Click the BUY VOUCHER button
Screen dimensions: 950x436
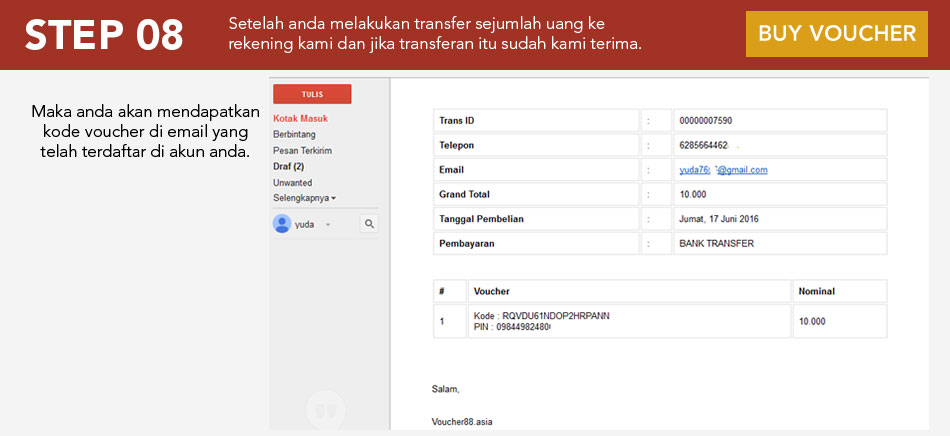click(x=836, y=34)
